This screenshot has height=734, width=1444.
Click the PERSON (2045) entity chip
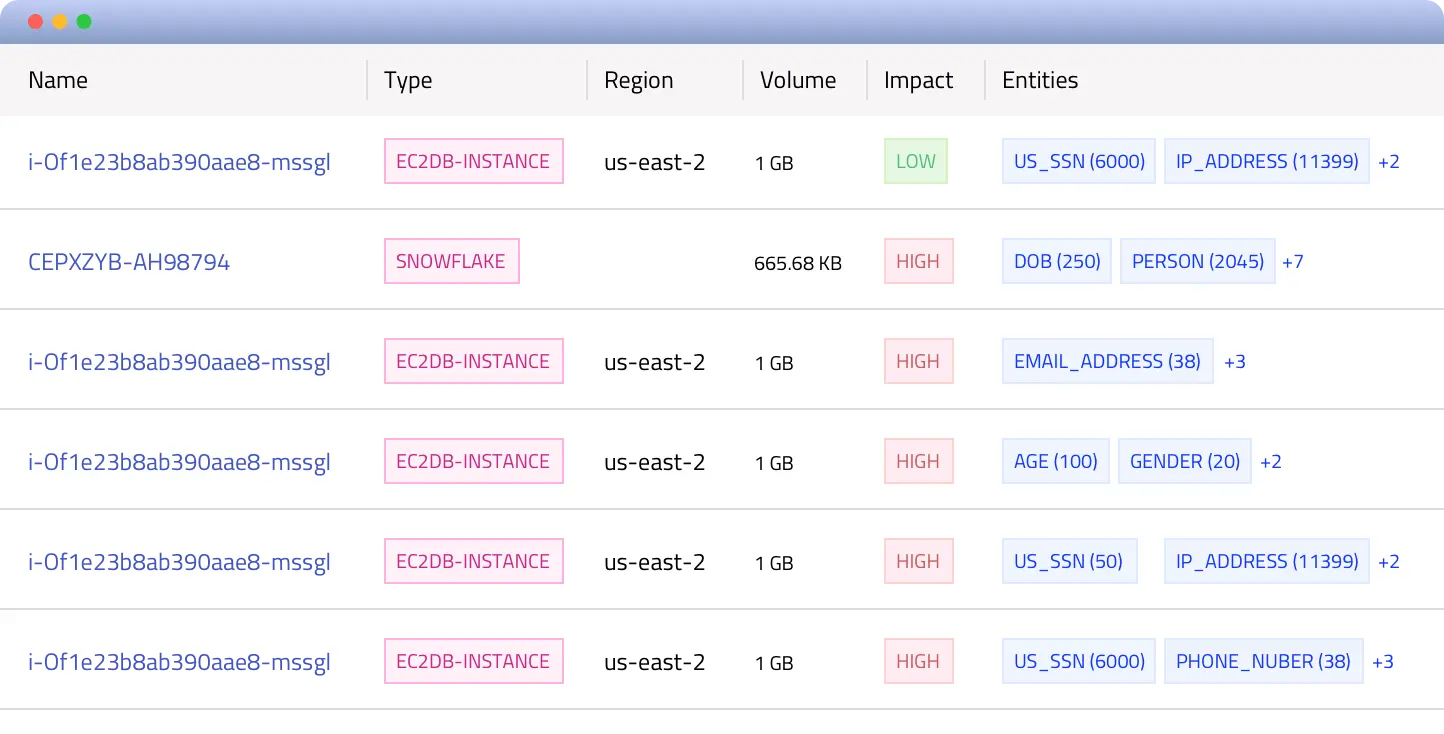coord(1197,261)
